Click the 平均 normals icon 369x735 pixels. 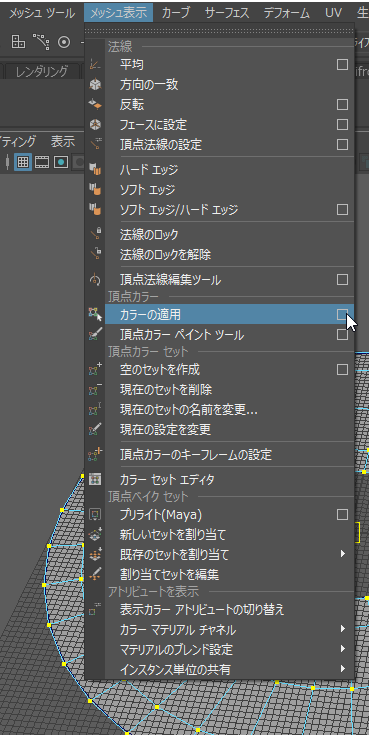tap(95, 65)
